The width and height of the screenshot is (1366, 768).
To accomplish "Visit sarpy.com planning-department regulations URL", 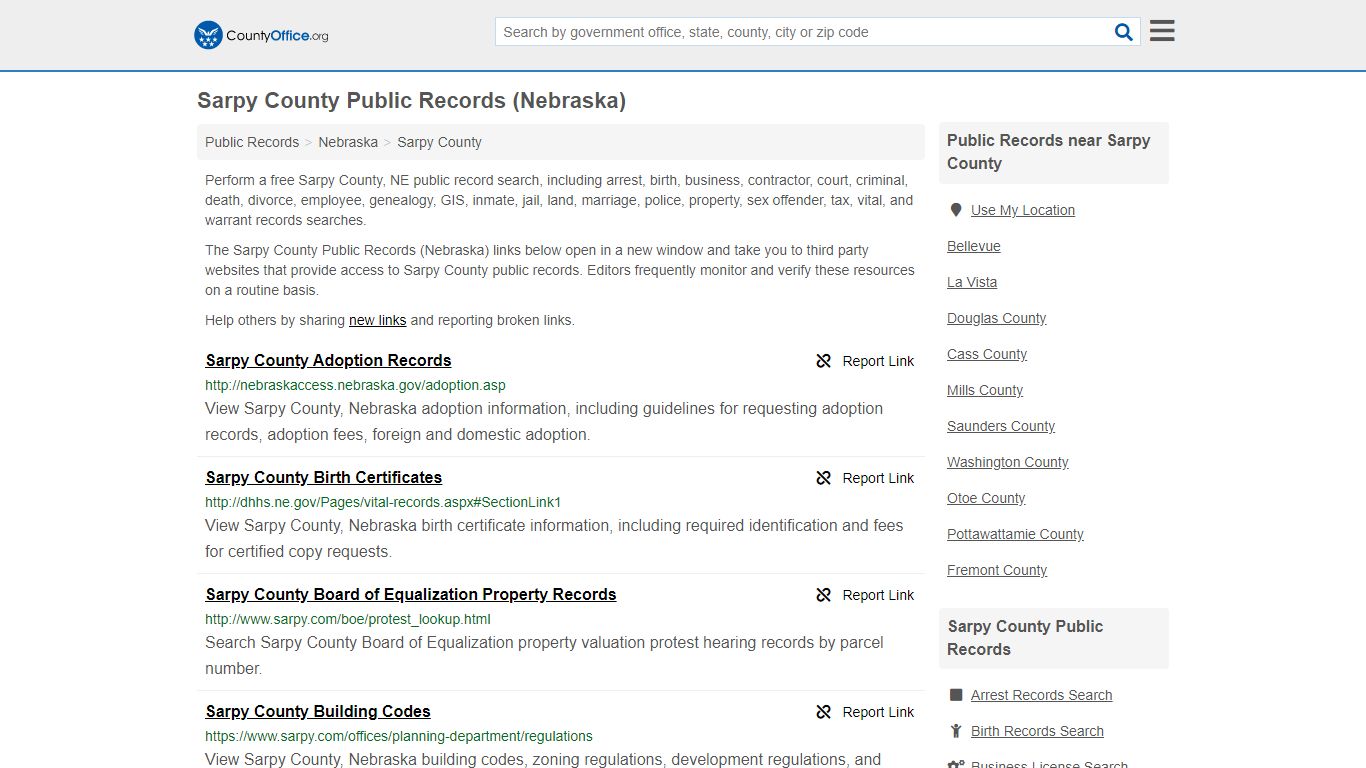I will click(399, 736).
